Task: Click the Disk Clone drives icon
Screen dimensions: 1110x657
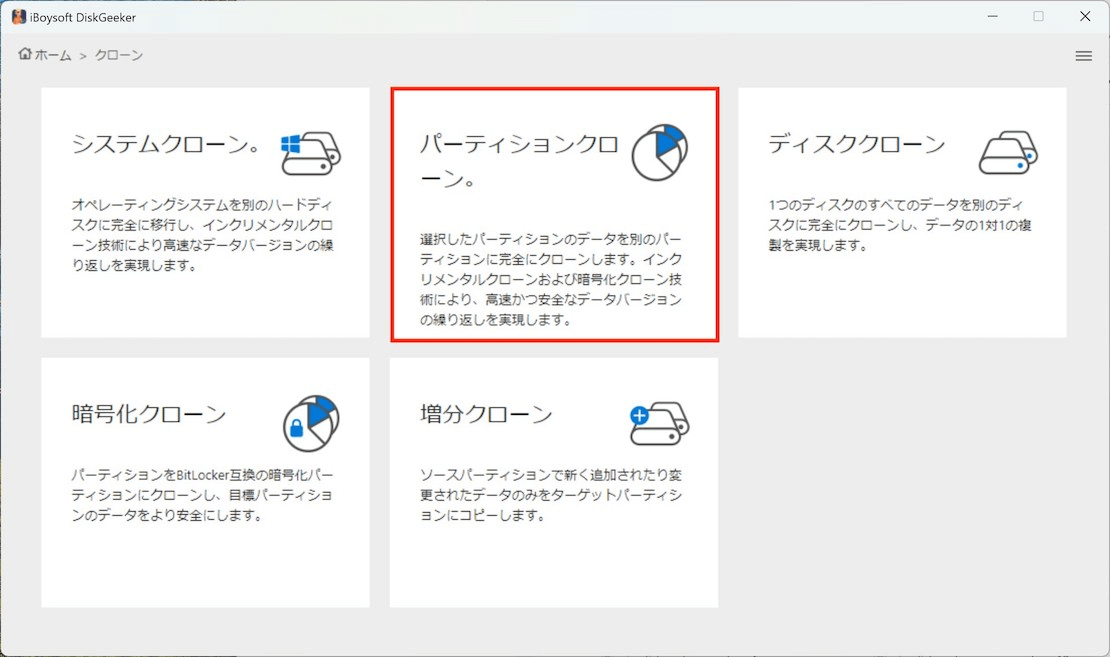Action: point(1008,152)
